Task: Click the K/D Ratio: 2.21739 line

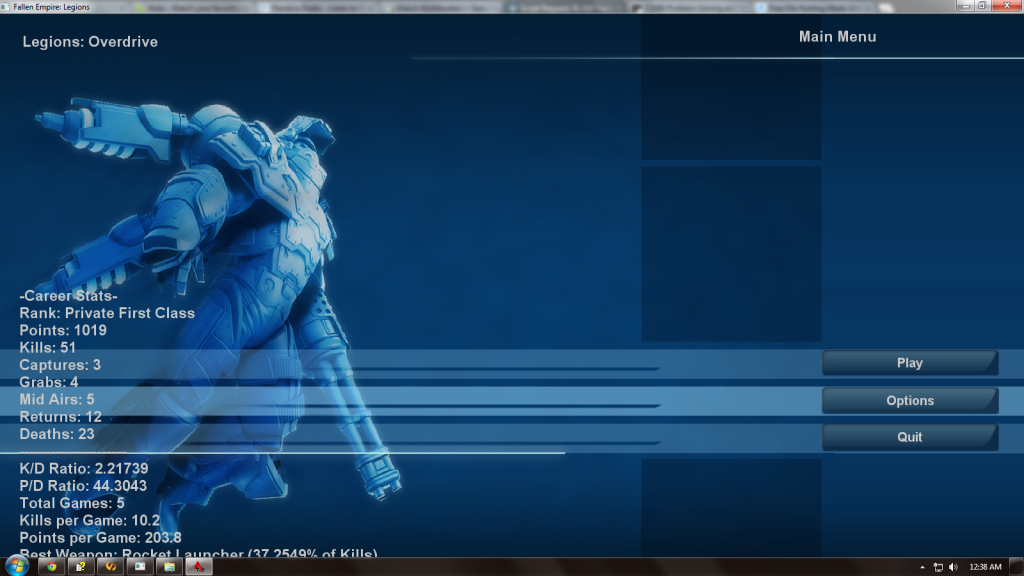Action: [84, 468]
